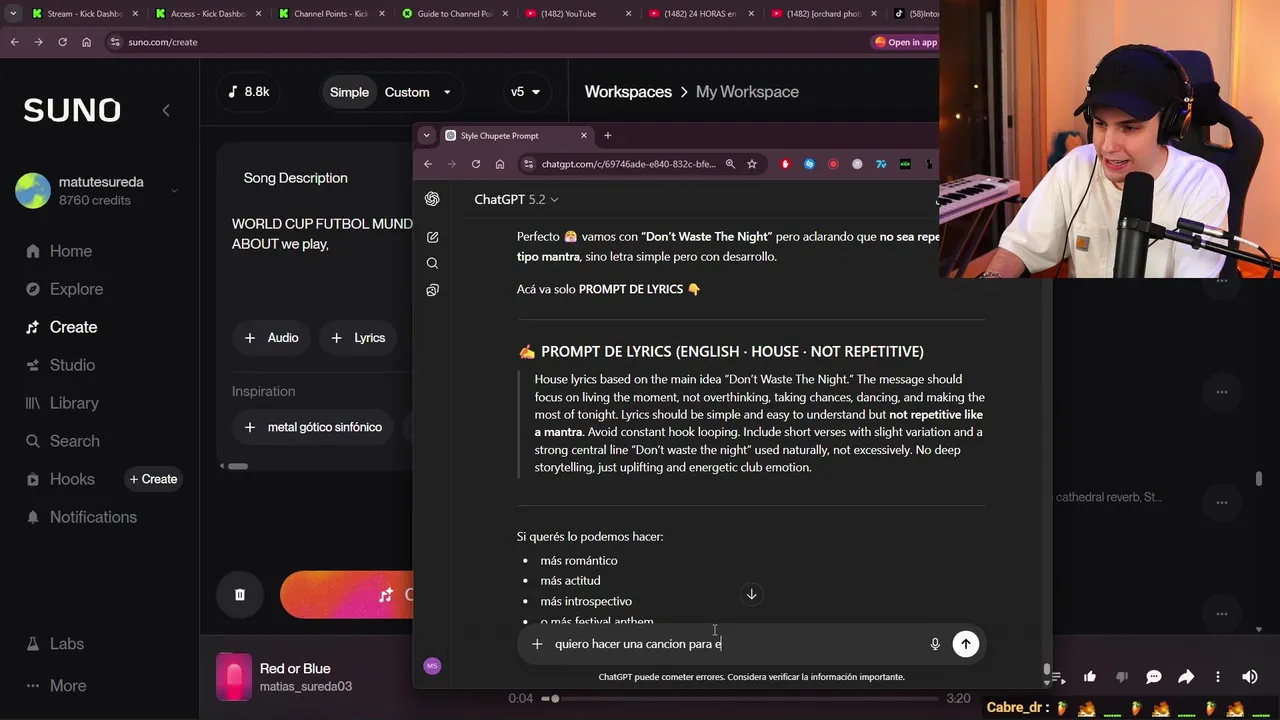Send the ChatGPT message with the arrow button

pyautogui.click(x=965, y=644)
